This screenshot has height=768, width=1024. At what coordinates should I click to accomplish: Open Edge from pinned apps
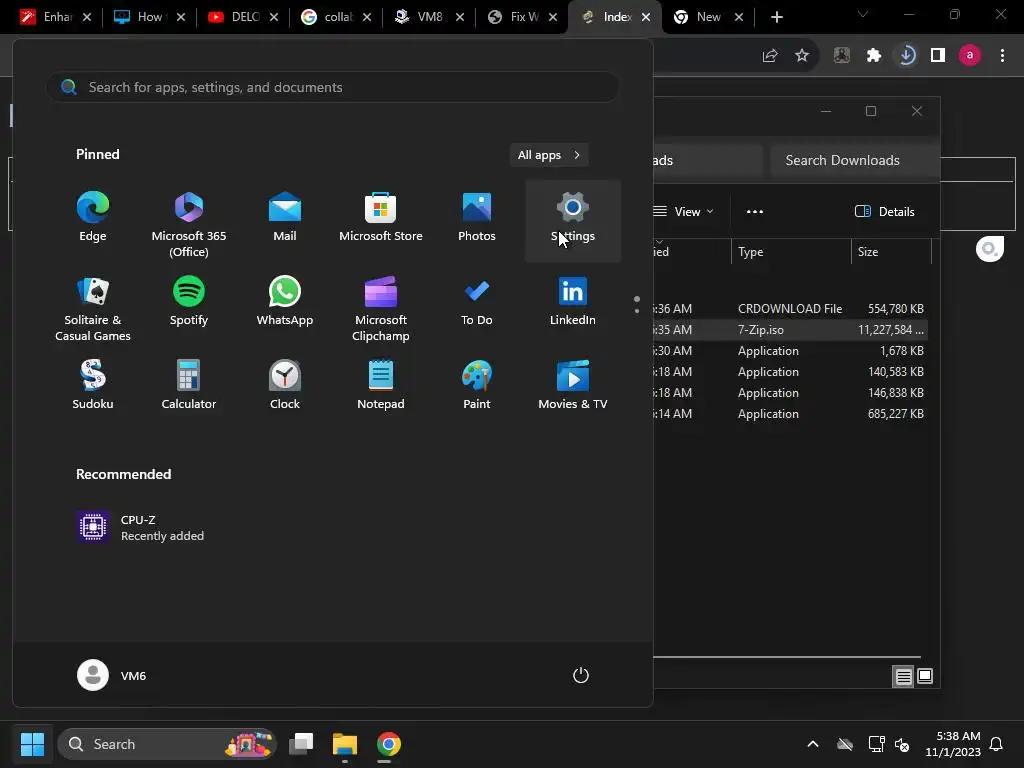(93, 218)
